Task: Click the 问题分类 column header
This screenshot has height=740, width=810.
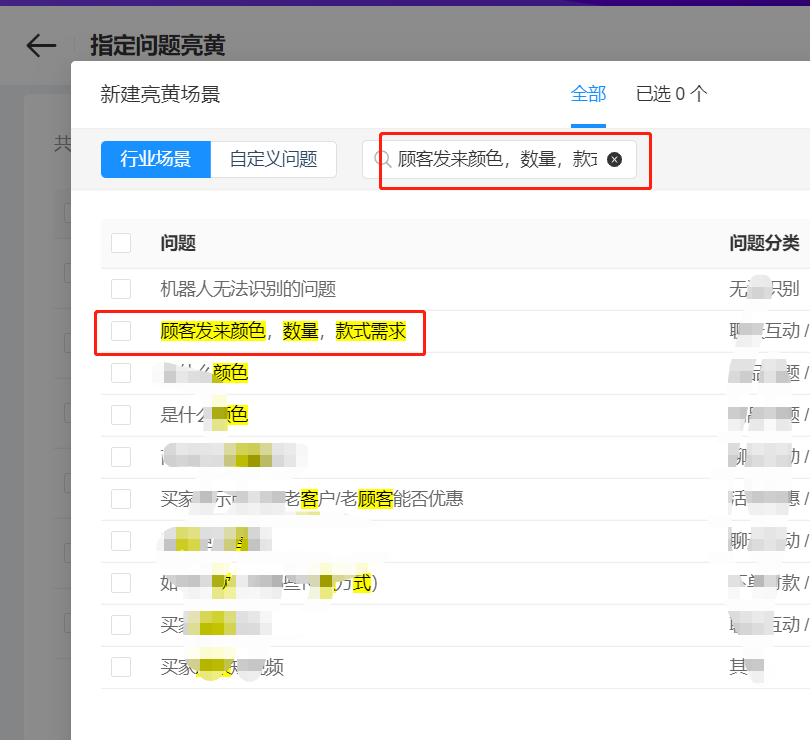Action: pyautogui.click(x=764, y=243)
